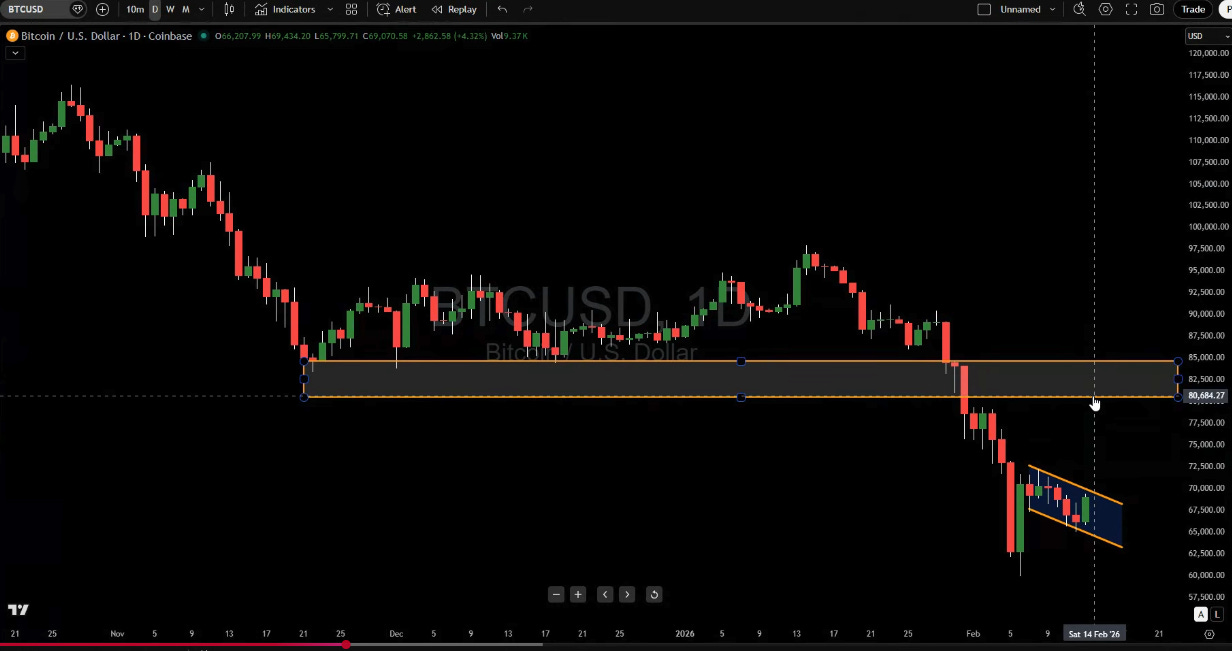Click the TradingView logo at bottom left
This screenshot has height=651, width=1232.
[18, 610]
